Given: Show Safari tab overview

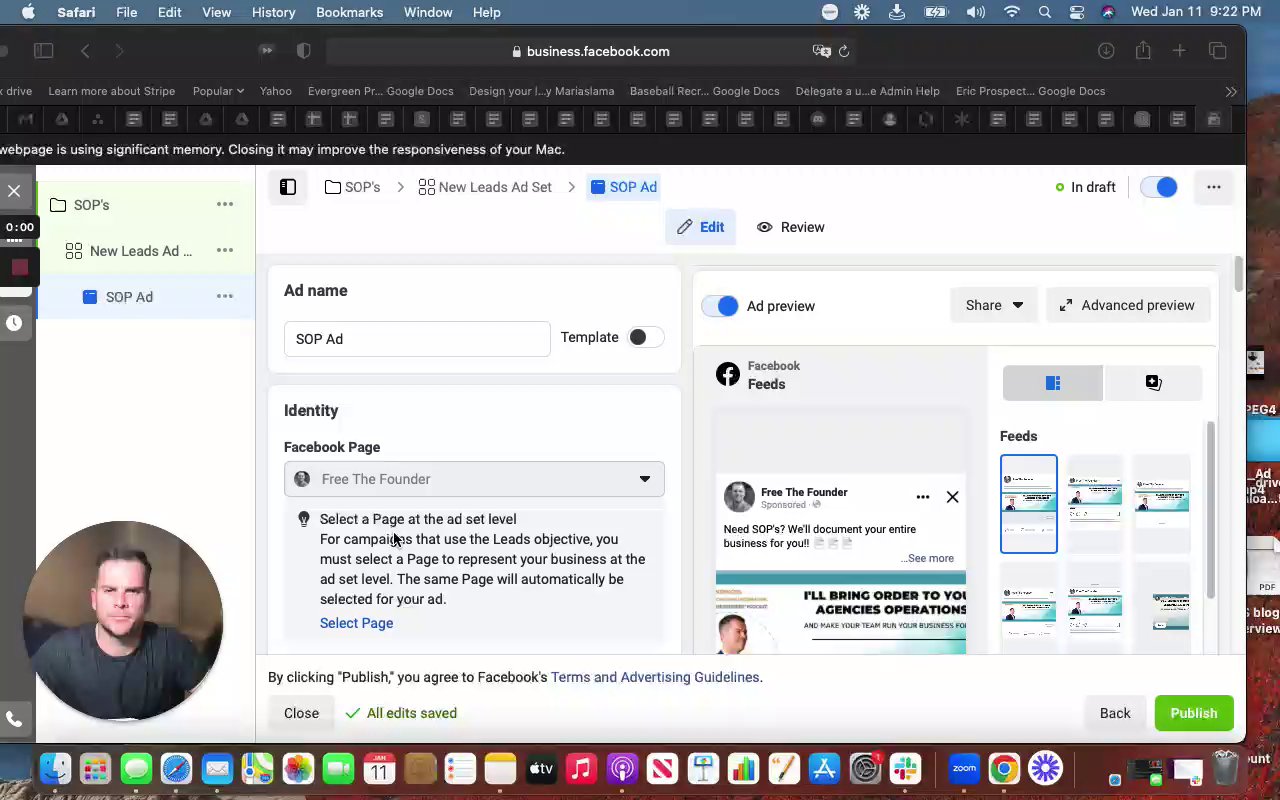Looking at the screenshot, I should (x=1218, y=51).
